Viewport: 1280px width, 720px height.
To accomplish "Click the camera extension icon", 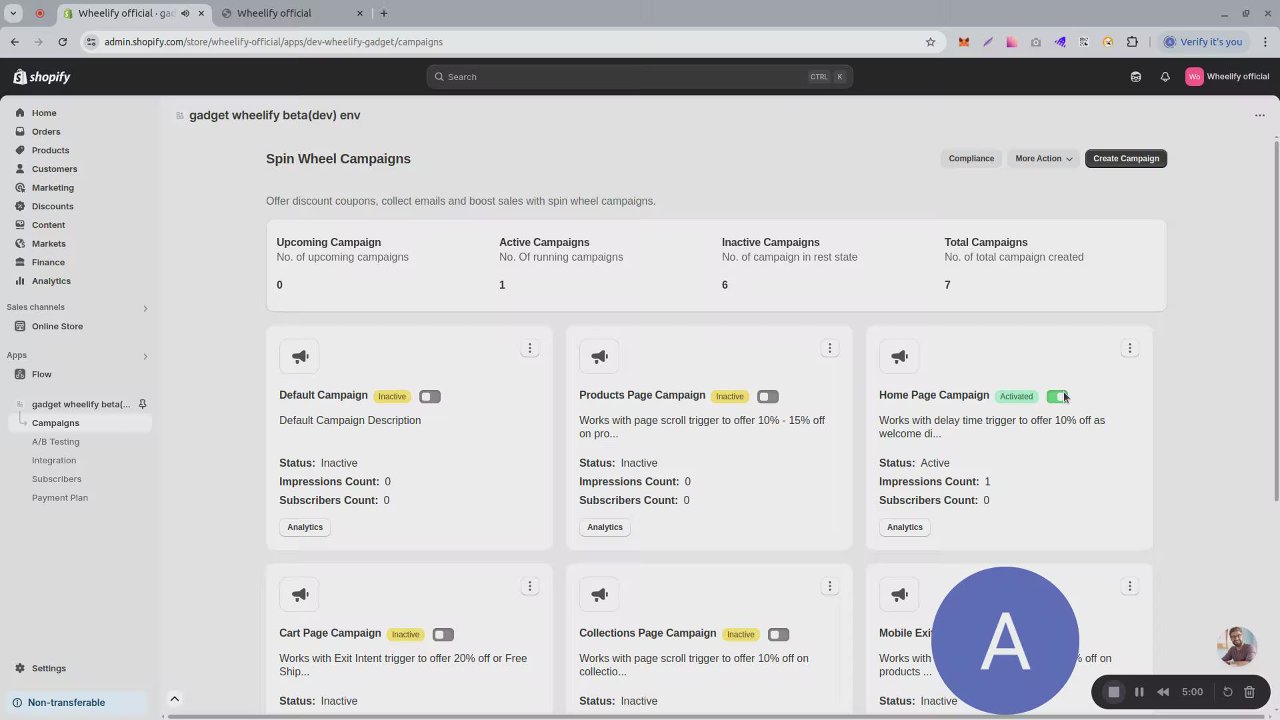I will point(1035,42).
